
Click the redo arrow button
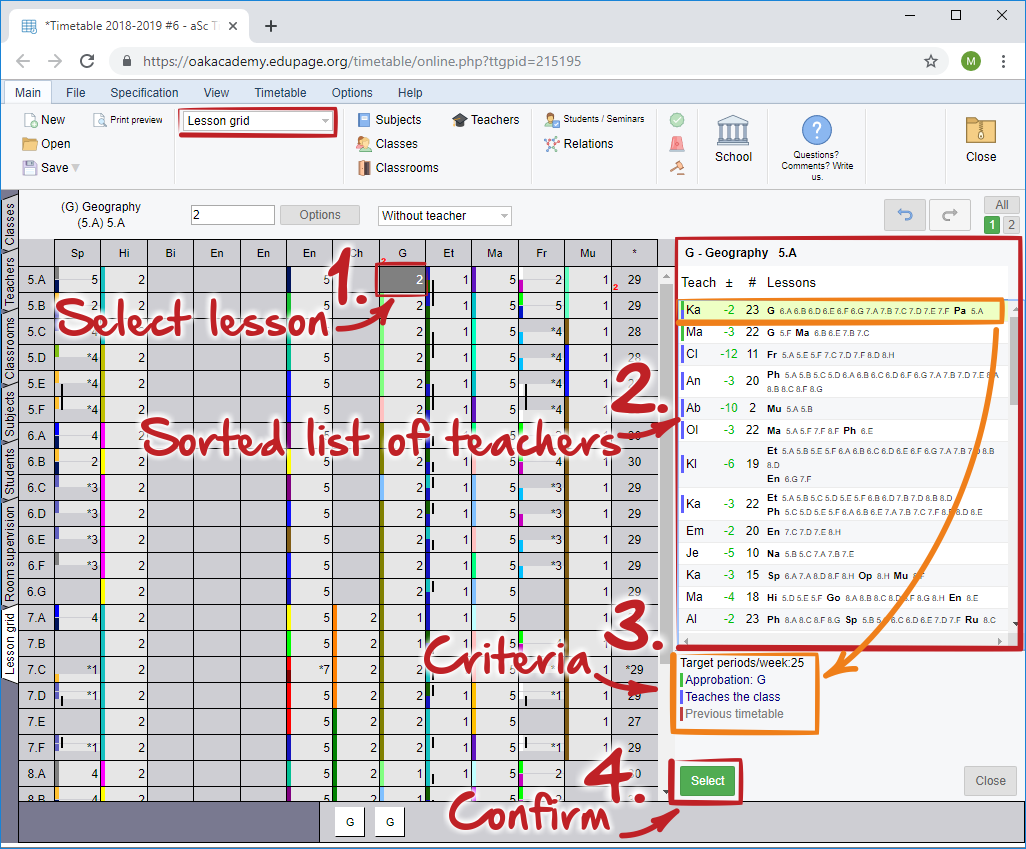[x=949, y=215]
